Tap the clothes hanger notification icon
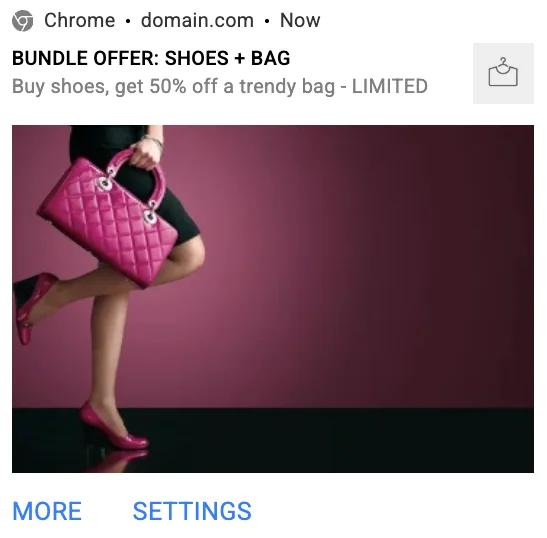 click(x=503, y=73)
